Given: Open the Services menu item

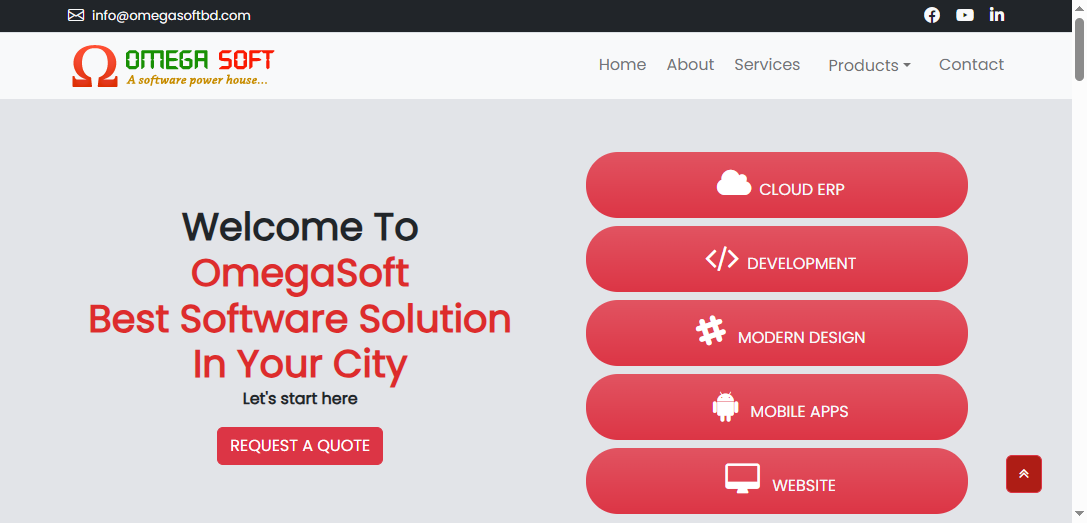Looking at the screenshot, I should 767,65.
